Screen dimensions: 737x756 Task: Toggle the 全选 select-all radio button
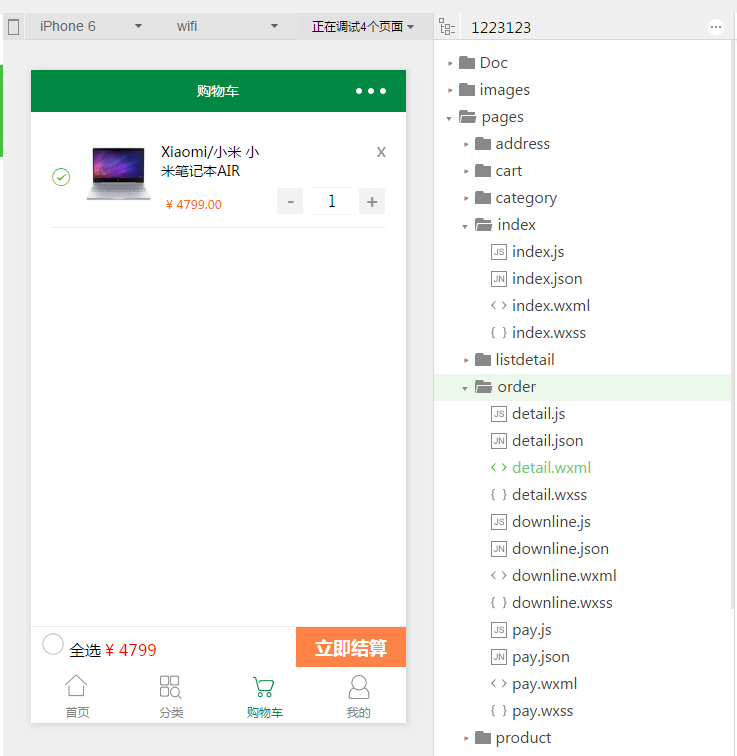click(53, 644)
